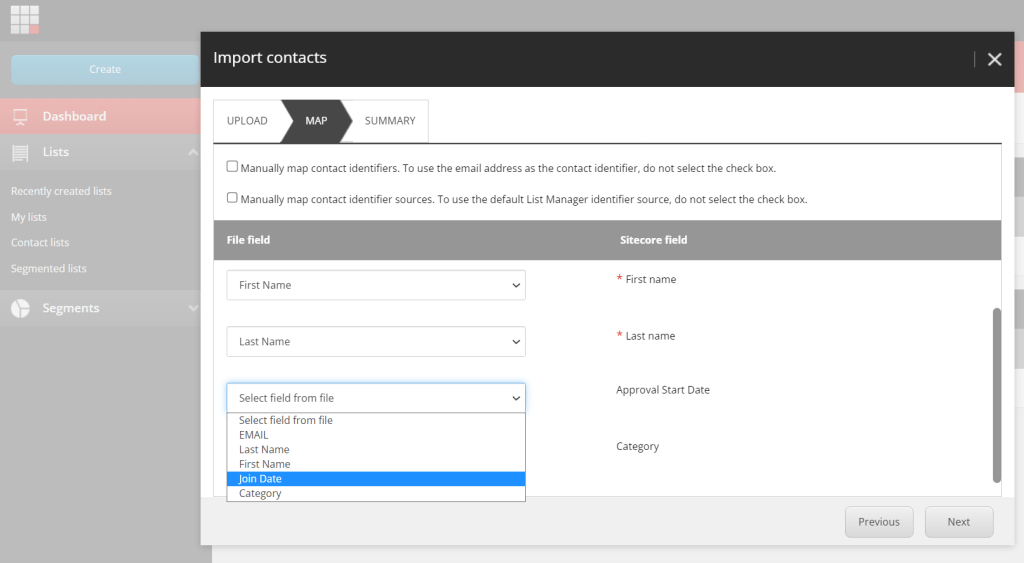This screenshot has height=563, width=1024.
Task: Expand the Segments section chevron
Action: [x=192, y=309]
